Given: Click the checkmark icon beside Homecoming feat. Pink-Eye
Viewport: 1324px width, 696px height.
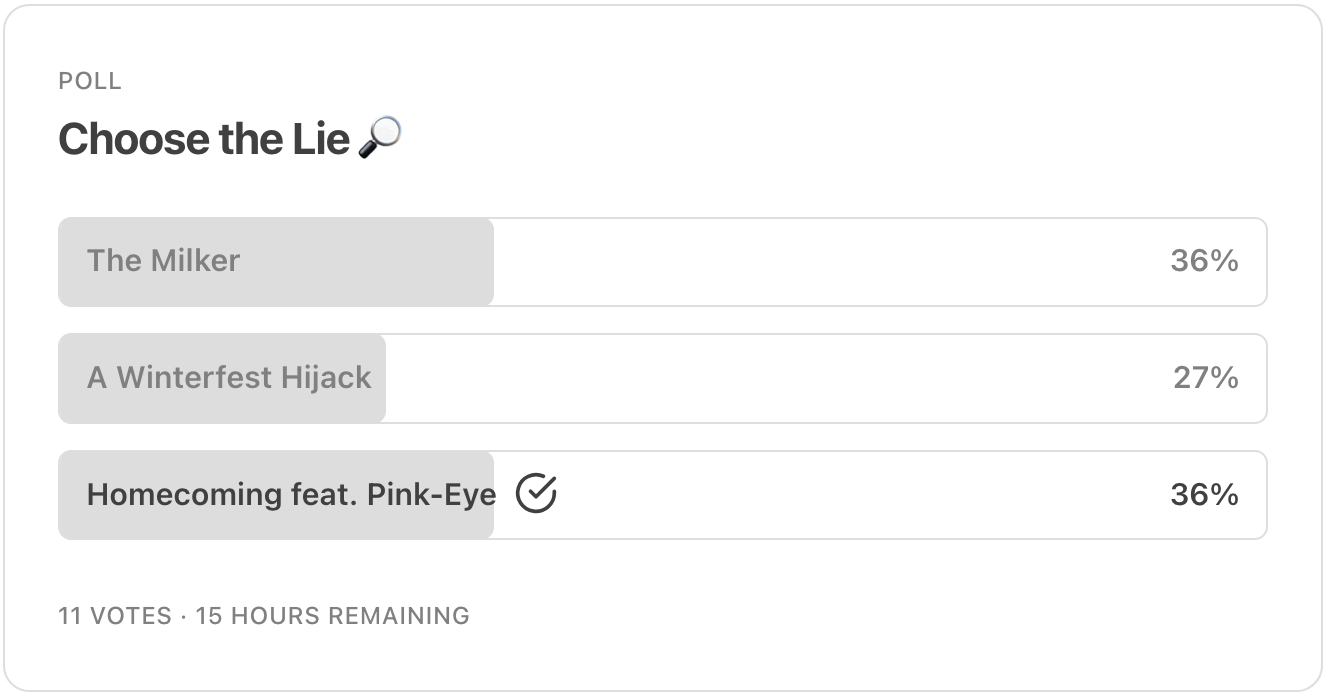Looking at the screenshot, I should 536,494.
